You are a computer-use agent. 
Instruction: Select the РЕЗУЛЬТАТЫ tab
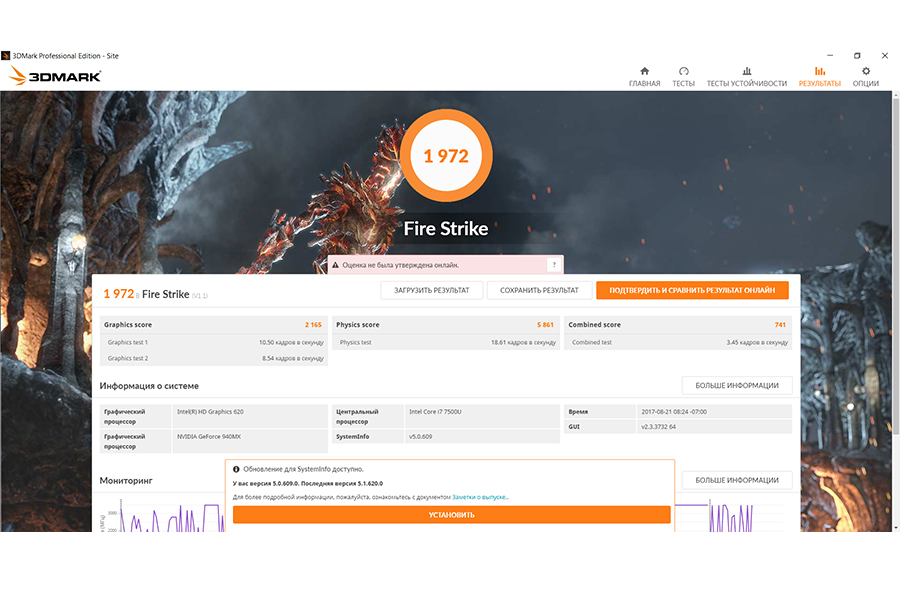click(819, 77)
